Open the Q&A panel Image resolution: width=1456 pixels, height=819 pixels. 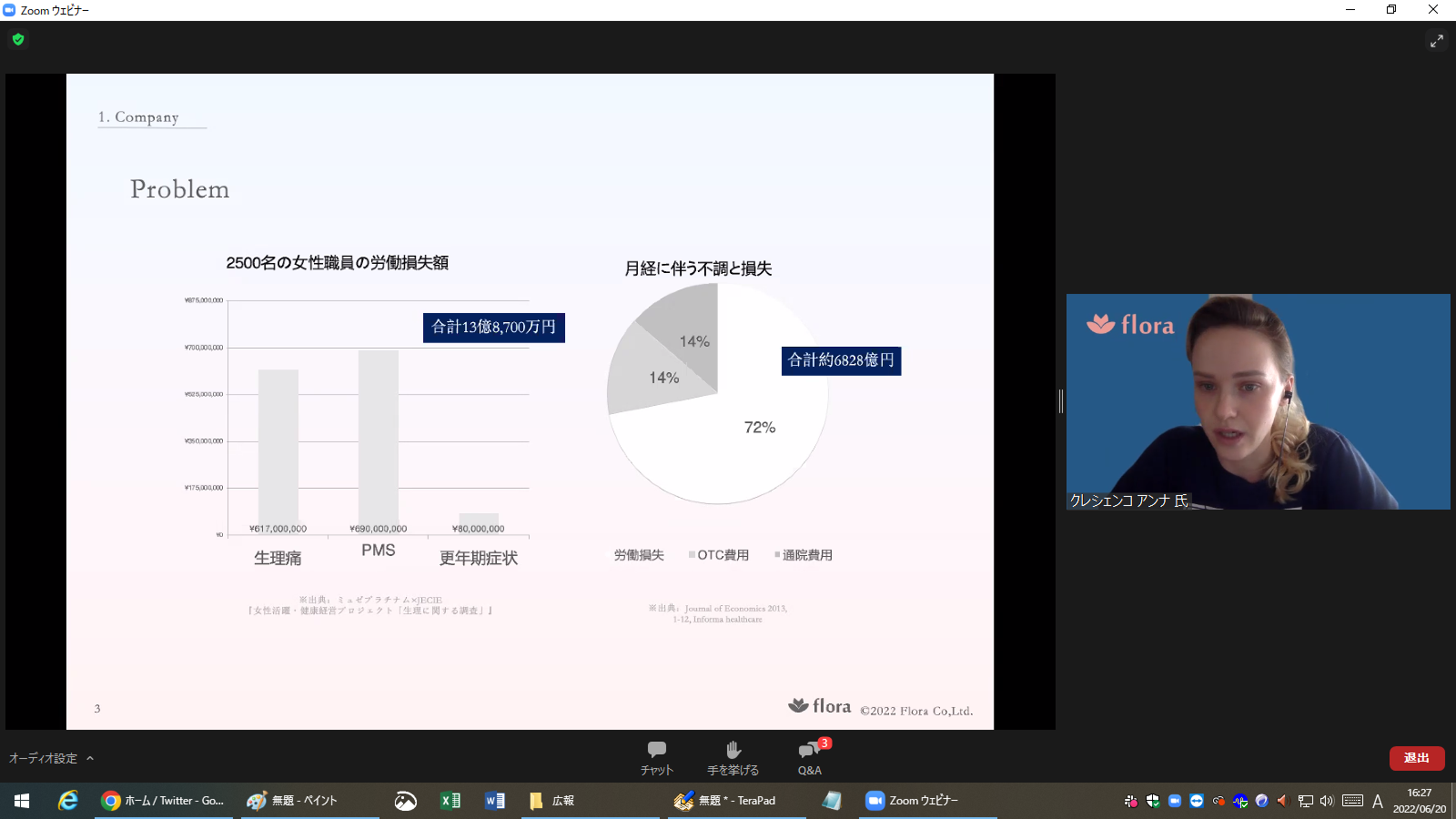pos(809,757)
